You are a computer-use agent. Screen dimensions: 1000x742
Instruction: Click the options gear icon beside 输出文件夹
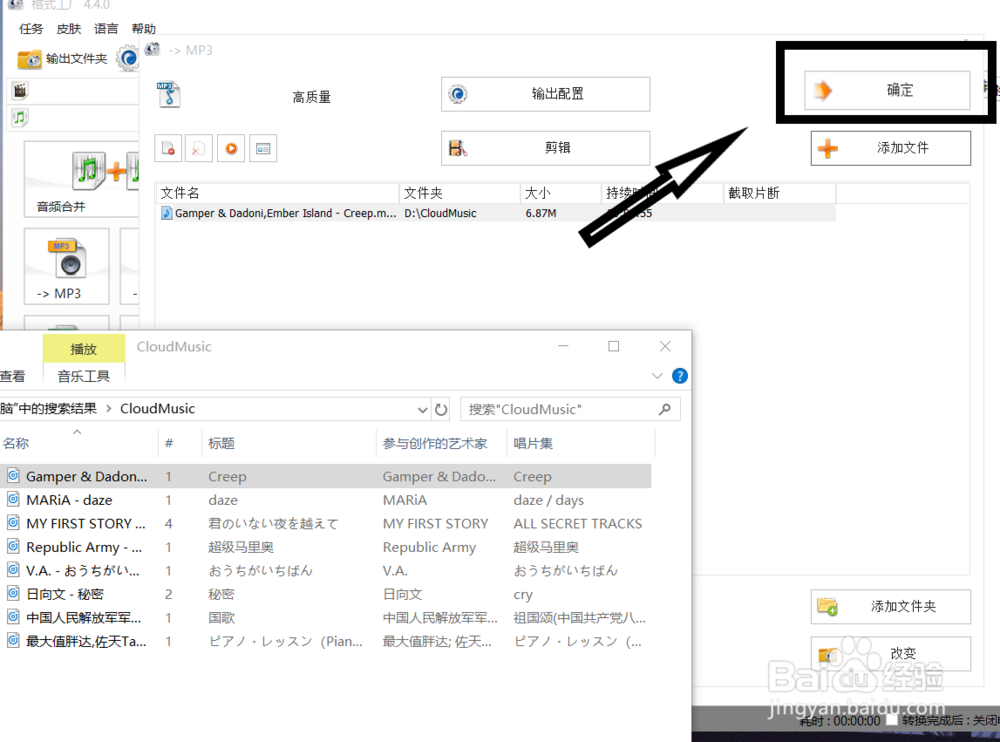128,59
